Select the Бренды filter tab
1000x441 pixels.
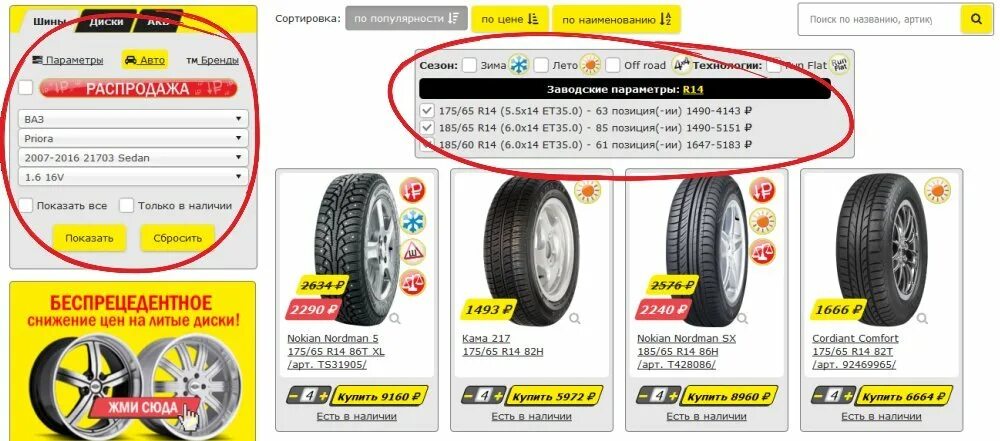click(212, 60)
